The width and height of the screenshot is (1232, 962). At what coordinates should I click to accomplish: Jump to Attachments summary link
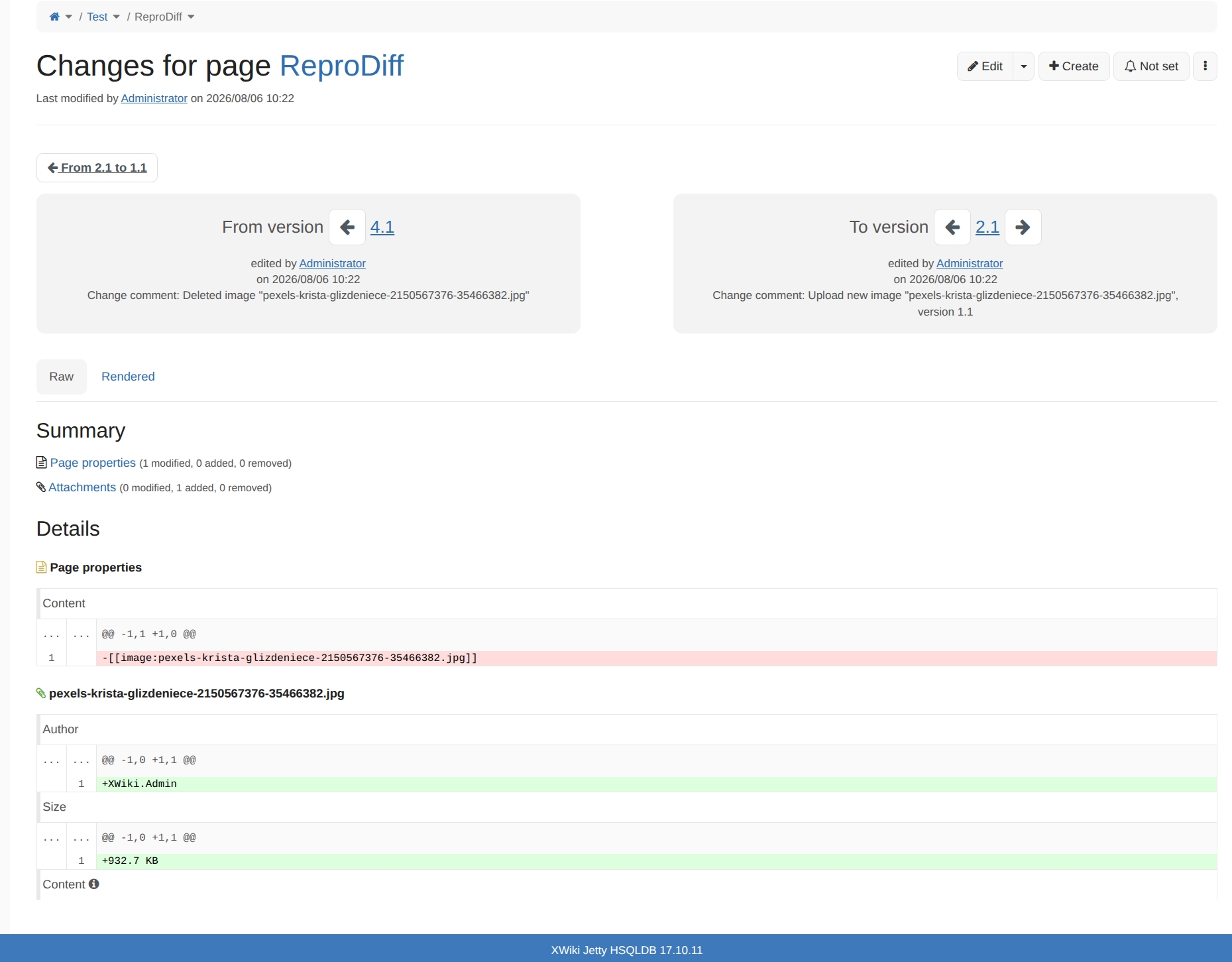tap(82, 487)
